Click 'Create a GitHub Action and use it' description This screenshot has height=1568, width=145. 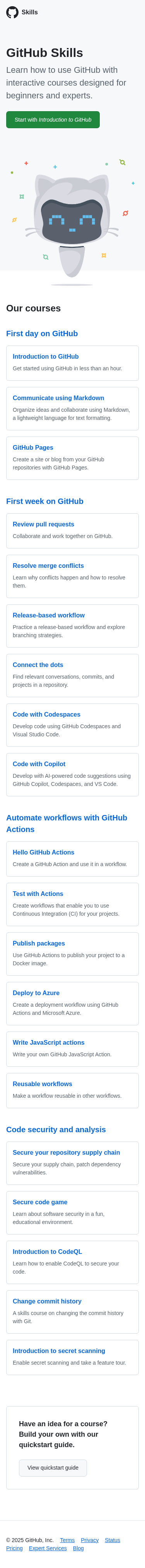coord(70,864)
